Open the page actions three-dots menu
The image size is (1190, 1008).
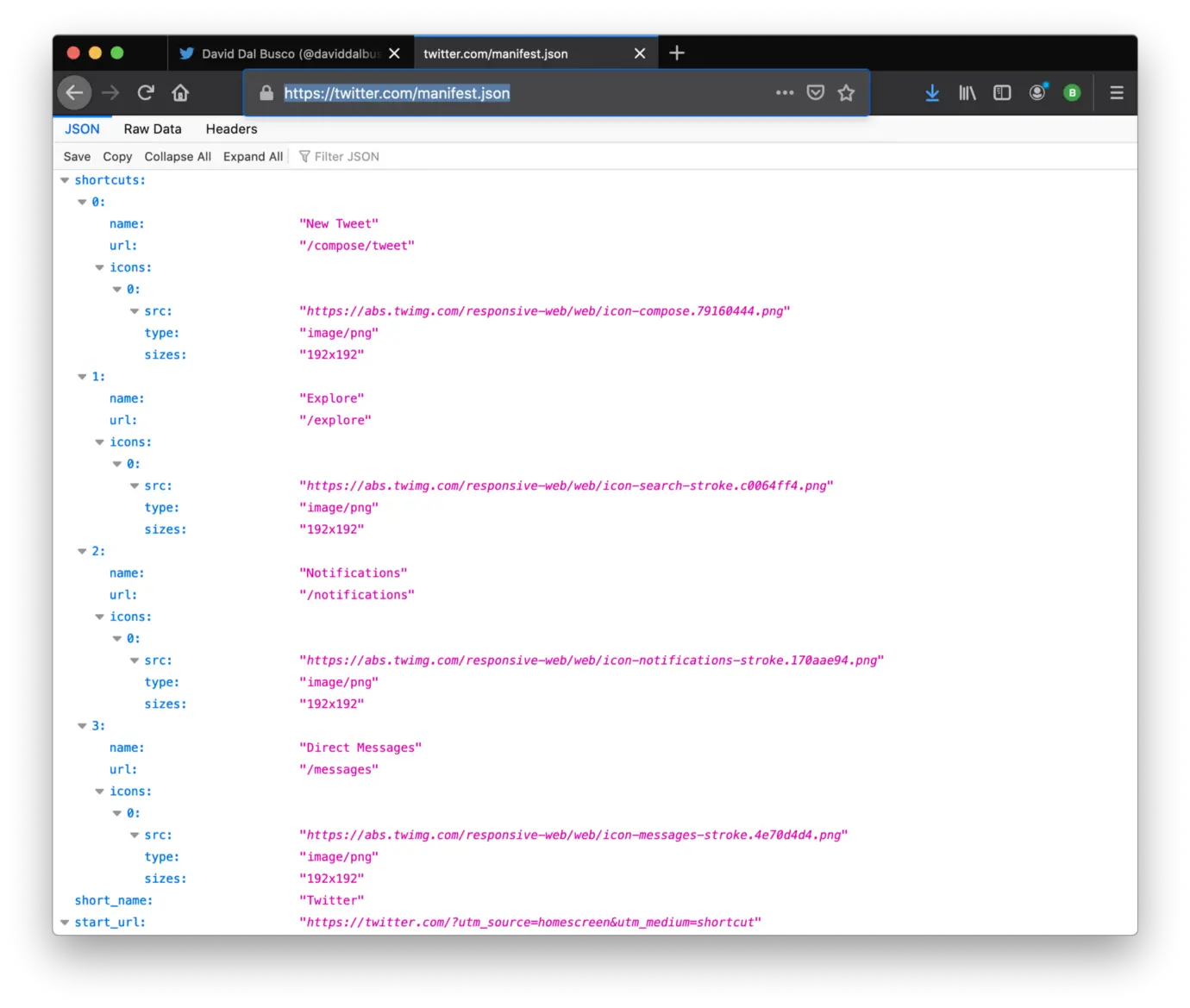[x=784, y=93]
